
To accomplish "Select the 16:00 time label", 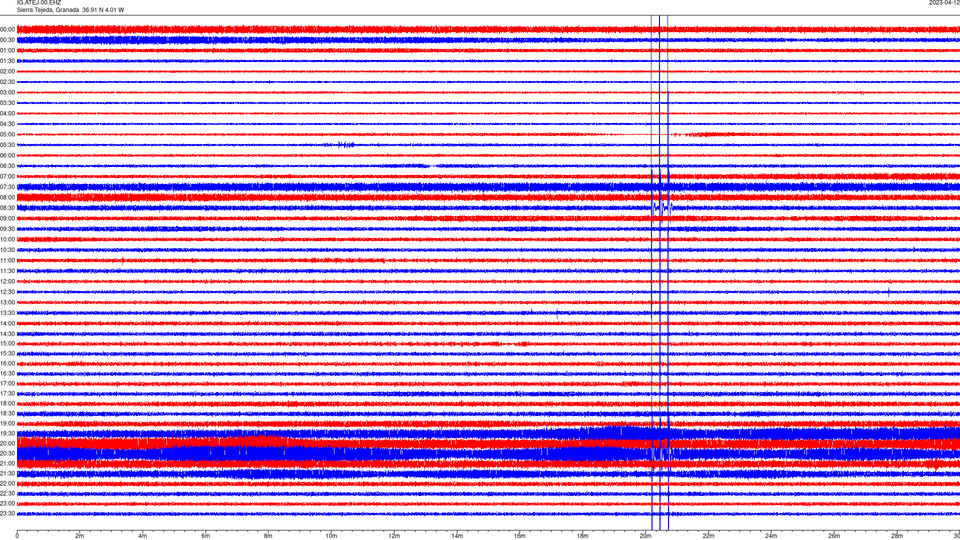I will pyautogui.click(x=7, y=363).
